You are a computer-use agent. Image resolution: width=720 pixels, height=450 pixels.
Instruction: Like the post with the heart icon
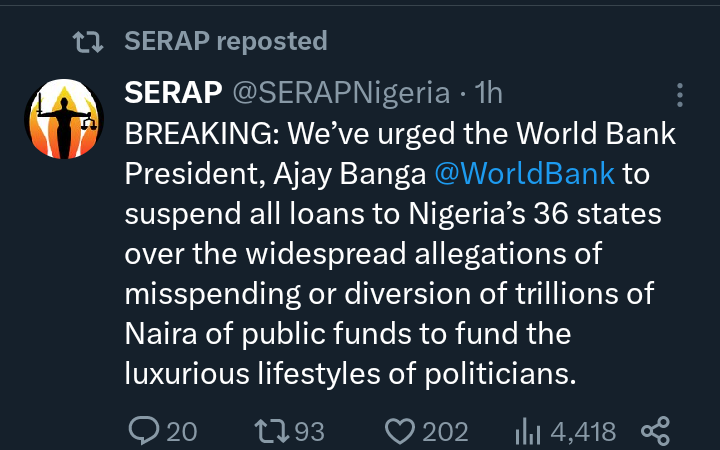[x=400, y=432]
